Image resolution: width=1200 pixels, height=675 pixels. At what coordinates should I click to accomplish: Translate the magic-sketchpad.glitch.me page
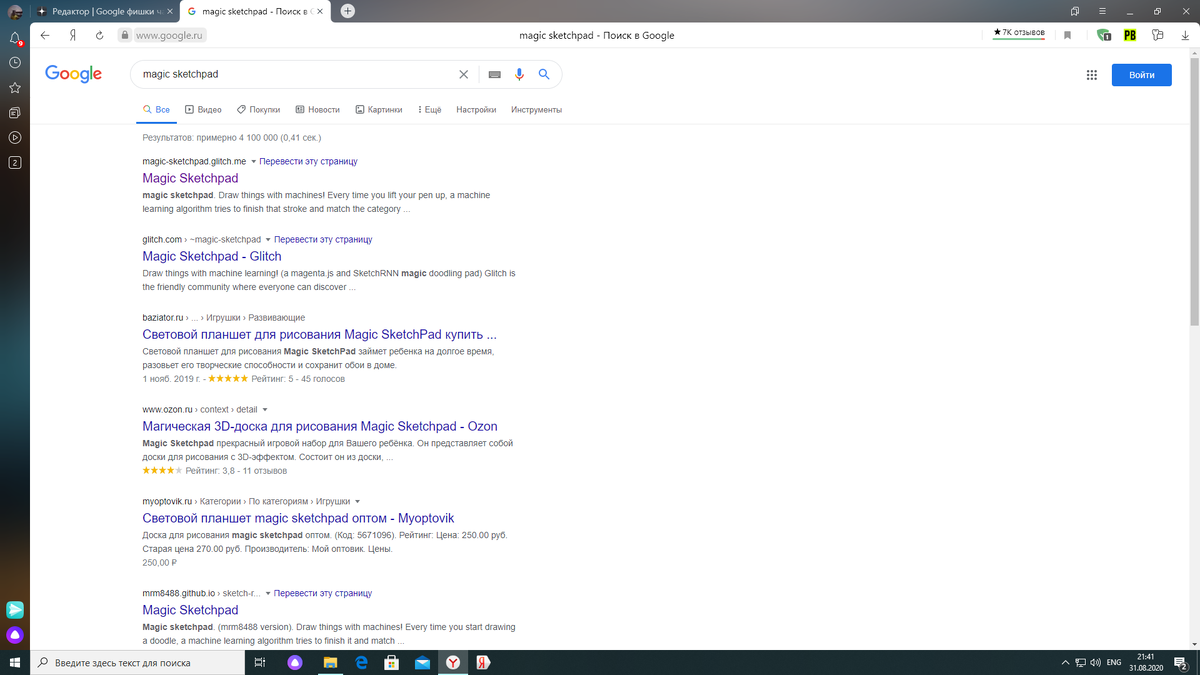(308, 161)
